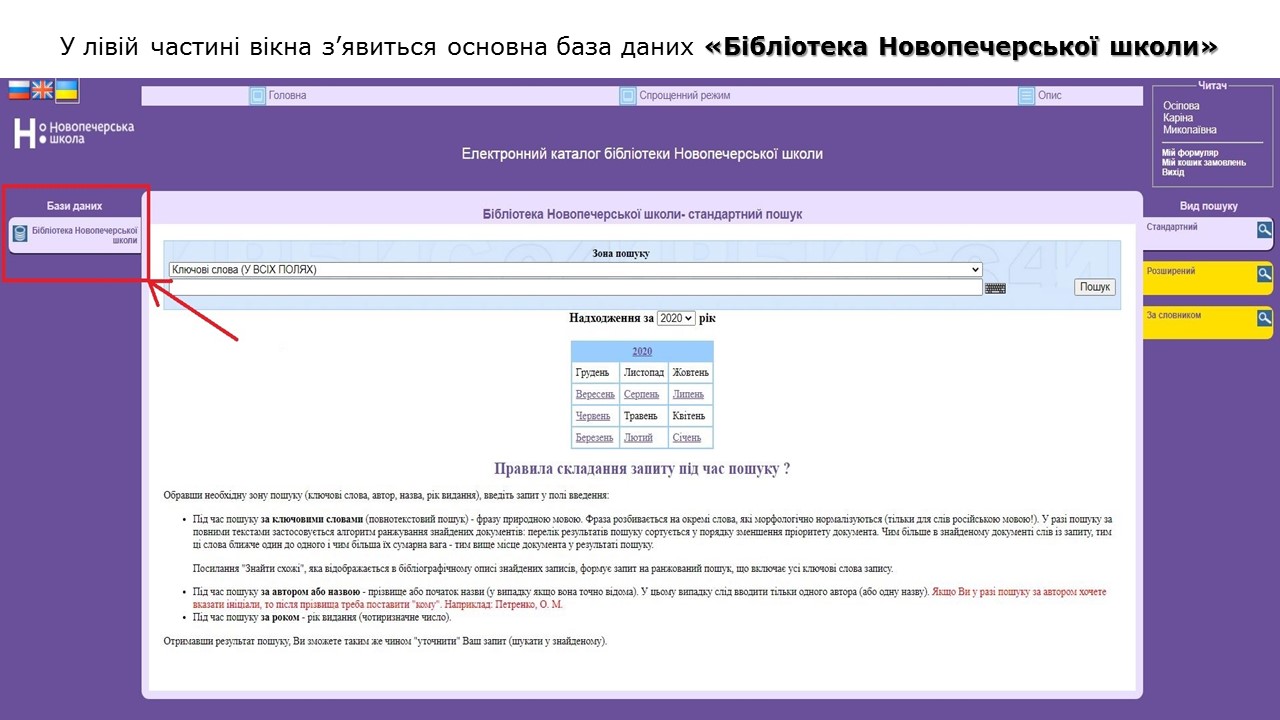This screenshot has width=1280, height=720.
Task: Click the magnifier icon for Розширений search
Action: 1265,274
